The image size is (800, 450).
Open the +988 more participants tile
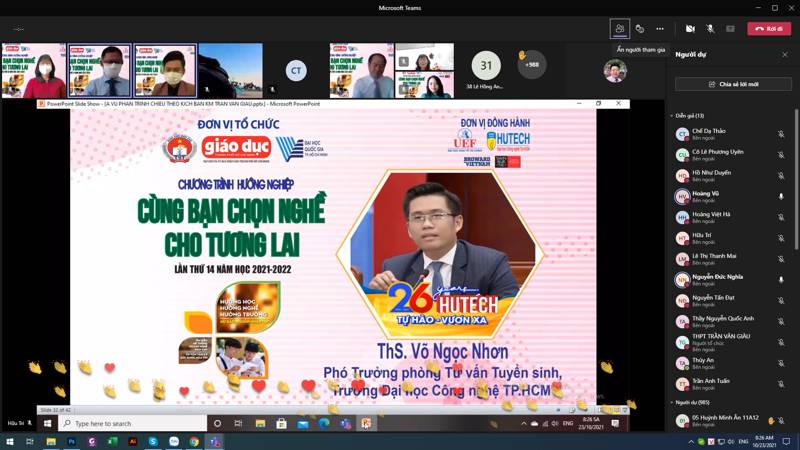[x=531, y=65]
